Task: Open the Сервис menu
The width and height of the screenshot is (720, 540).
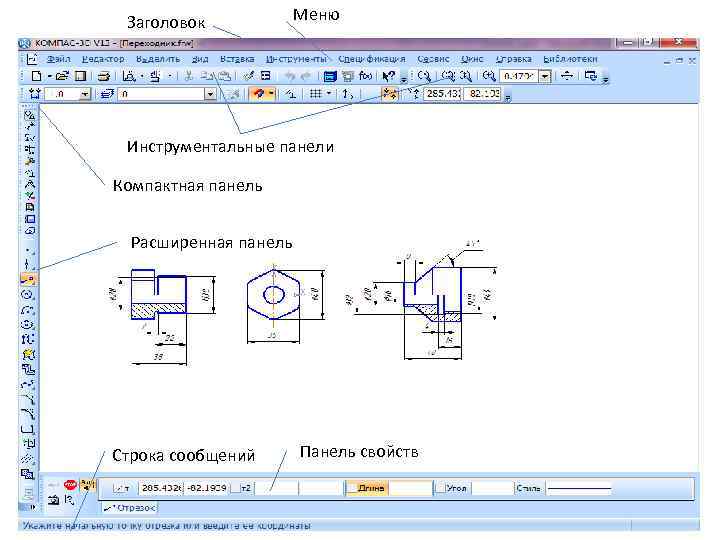Action: (433, 59)
